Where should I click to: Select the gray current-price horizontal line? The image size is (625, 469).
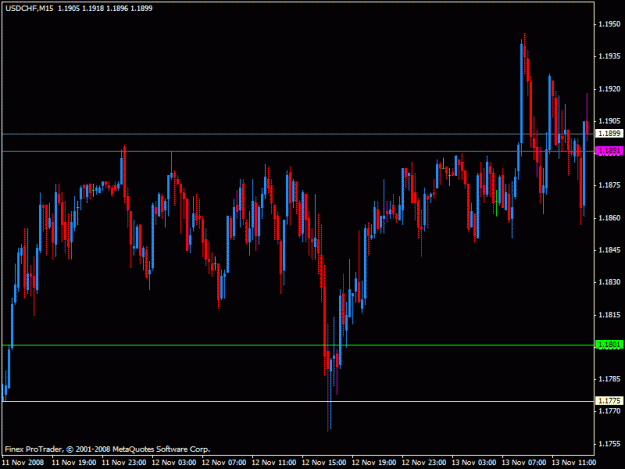298,134
